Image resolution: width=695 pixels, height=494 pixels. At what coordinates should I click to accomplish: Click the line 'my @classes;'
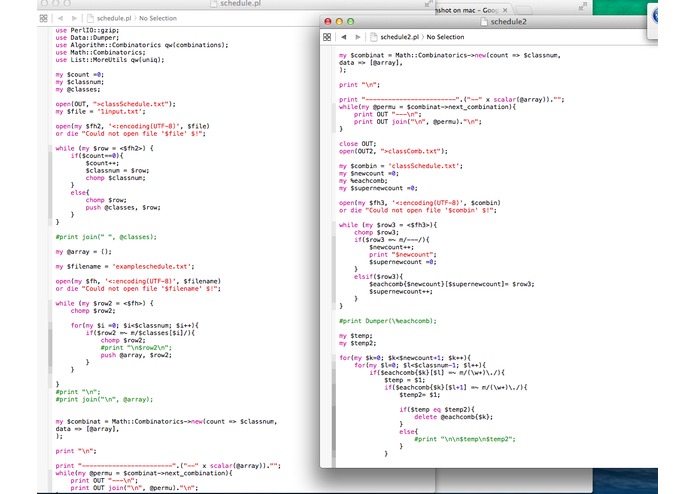(x=78, y=89)
